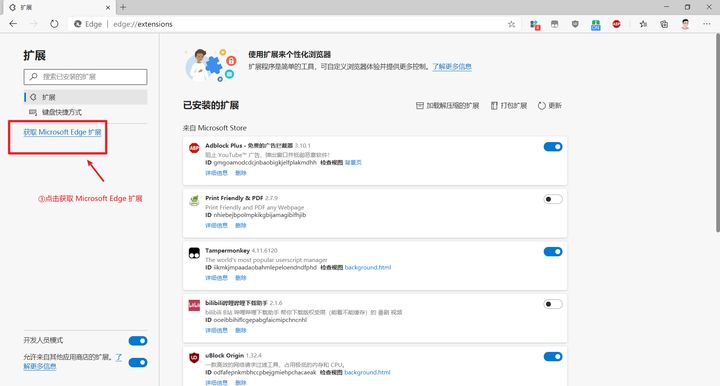Open the user profile avatar

[x=685, y=24]
